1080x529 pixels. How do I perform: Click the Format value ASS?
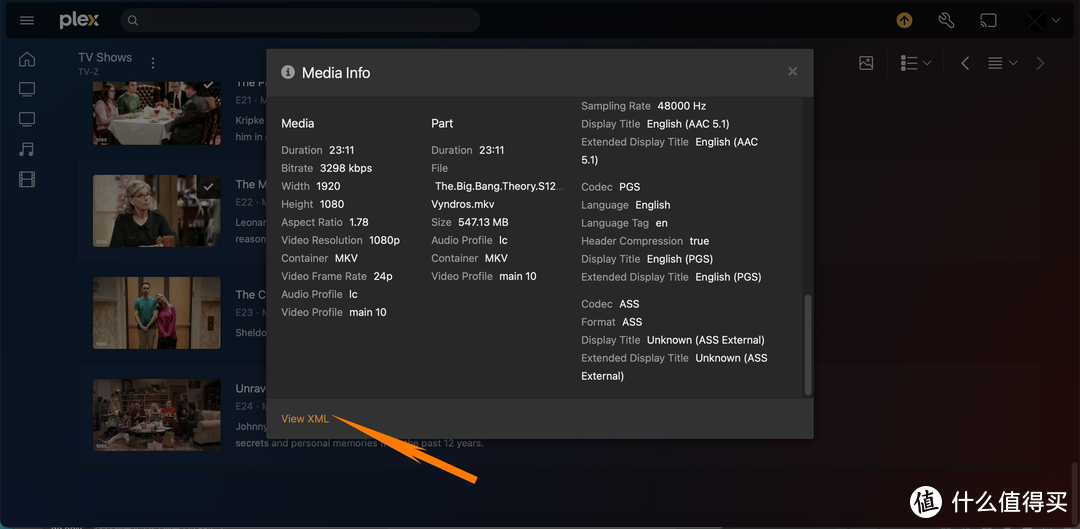tap(632, 322)
